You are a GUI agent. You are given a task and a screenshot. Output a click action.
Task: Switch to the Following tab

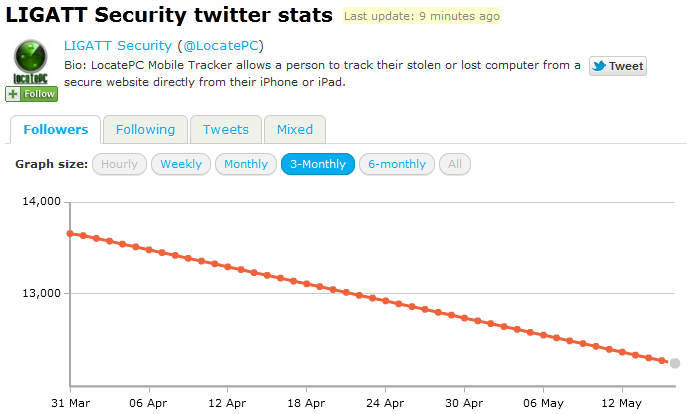tap(145, 129)
